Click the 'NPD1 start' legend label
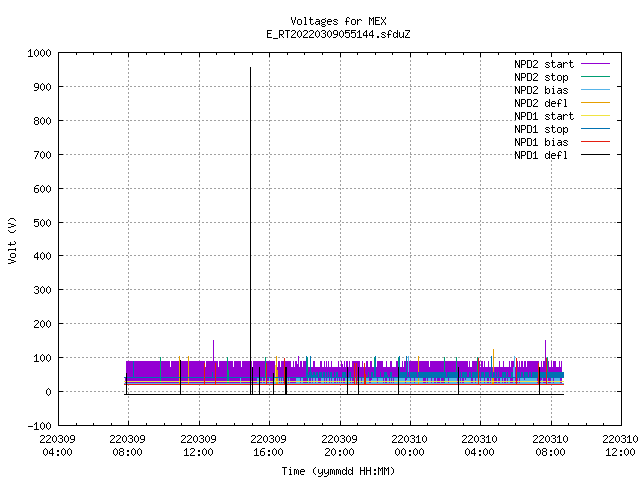This screenshot has height=480, width=640. [544, 116]
